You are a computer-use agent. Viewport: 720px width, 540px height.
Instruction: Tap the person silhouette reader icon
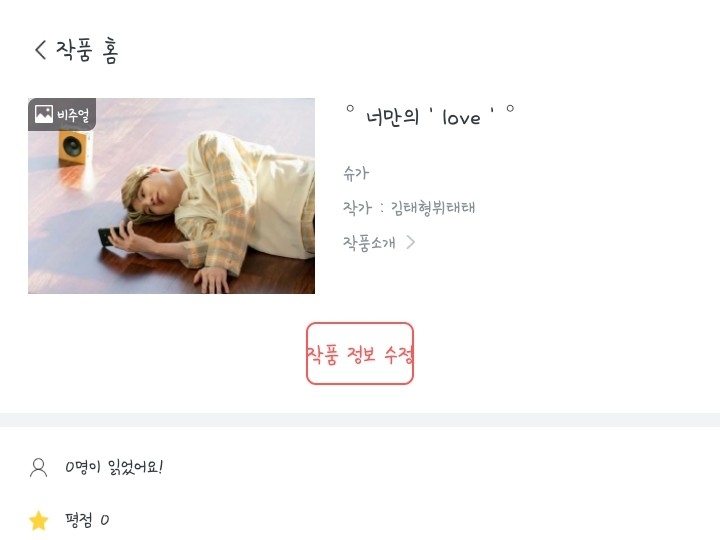pyautogui.click(x=39, y=467)
